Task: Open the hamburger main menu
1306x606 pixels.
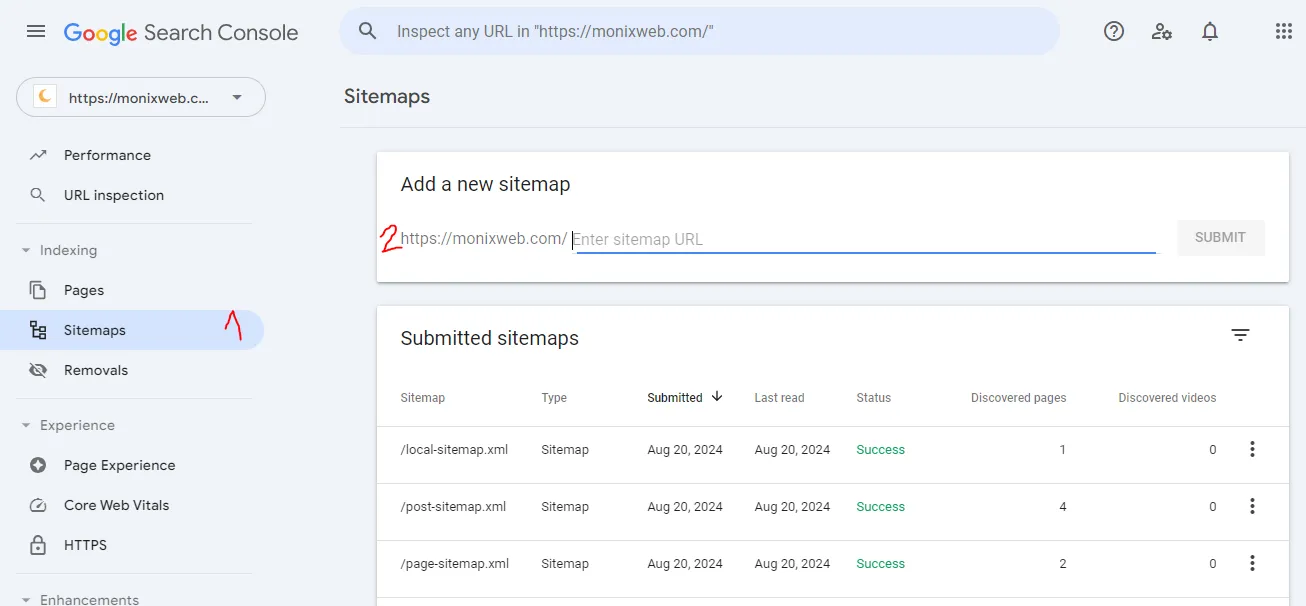Action: click(x=36, y=31)
